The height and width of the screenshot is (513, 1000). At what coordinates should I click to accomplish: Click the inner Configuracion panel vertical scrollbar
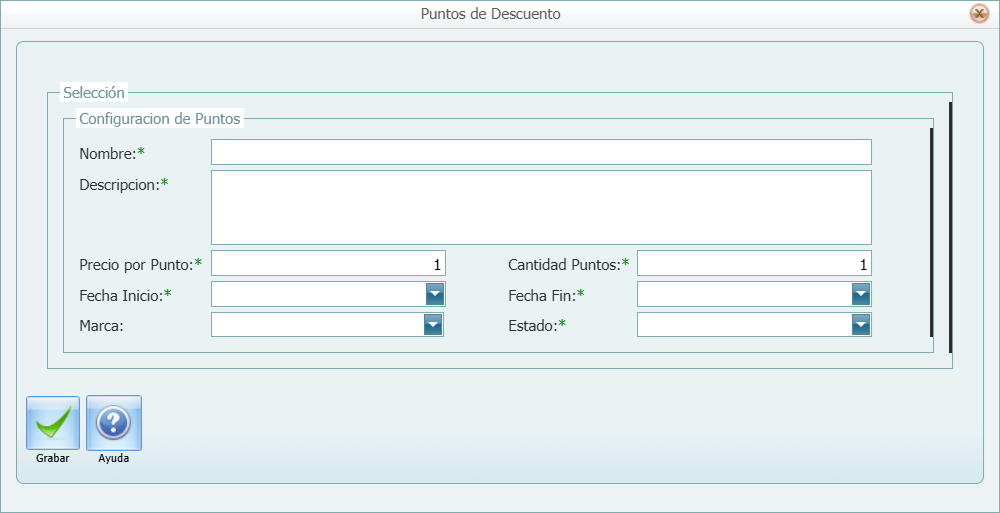[931, 231]
